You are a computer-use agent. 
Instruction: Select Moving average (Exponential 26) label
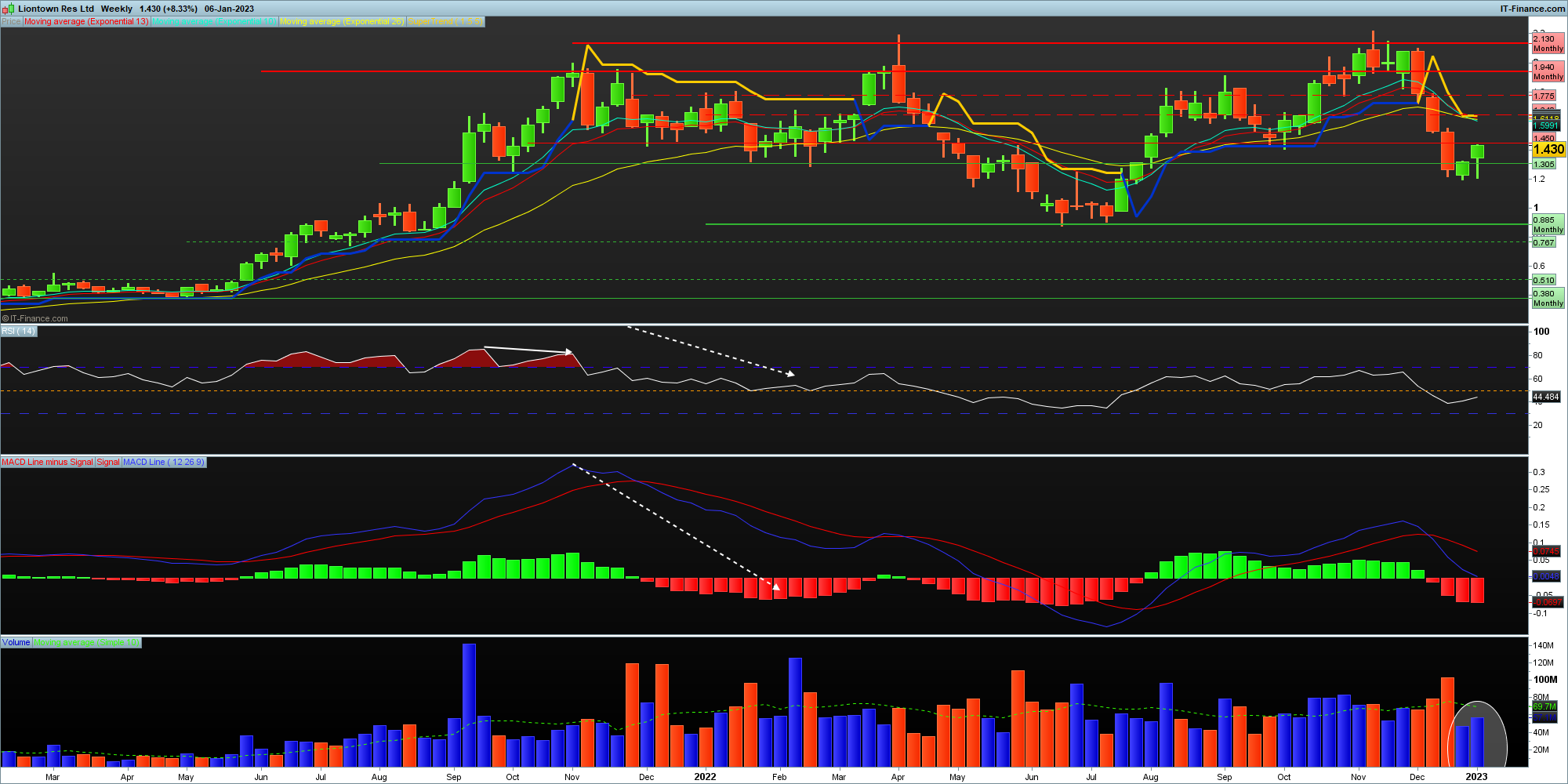342,22
